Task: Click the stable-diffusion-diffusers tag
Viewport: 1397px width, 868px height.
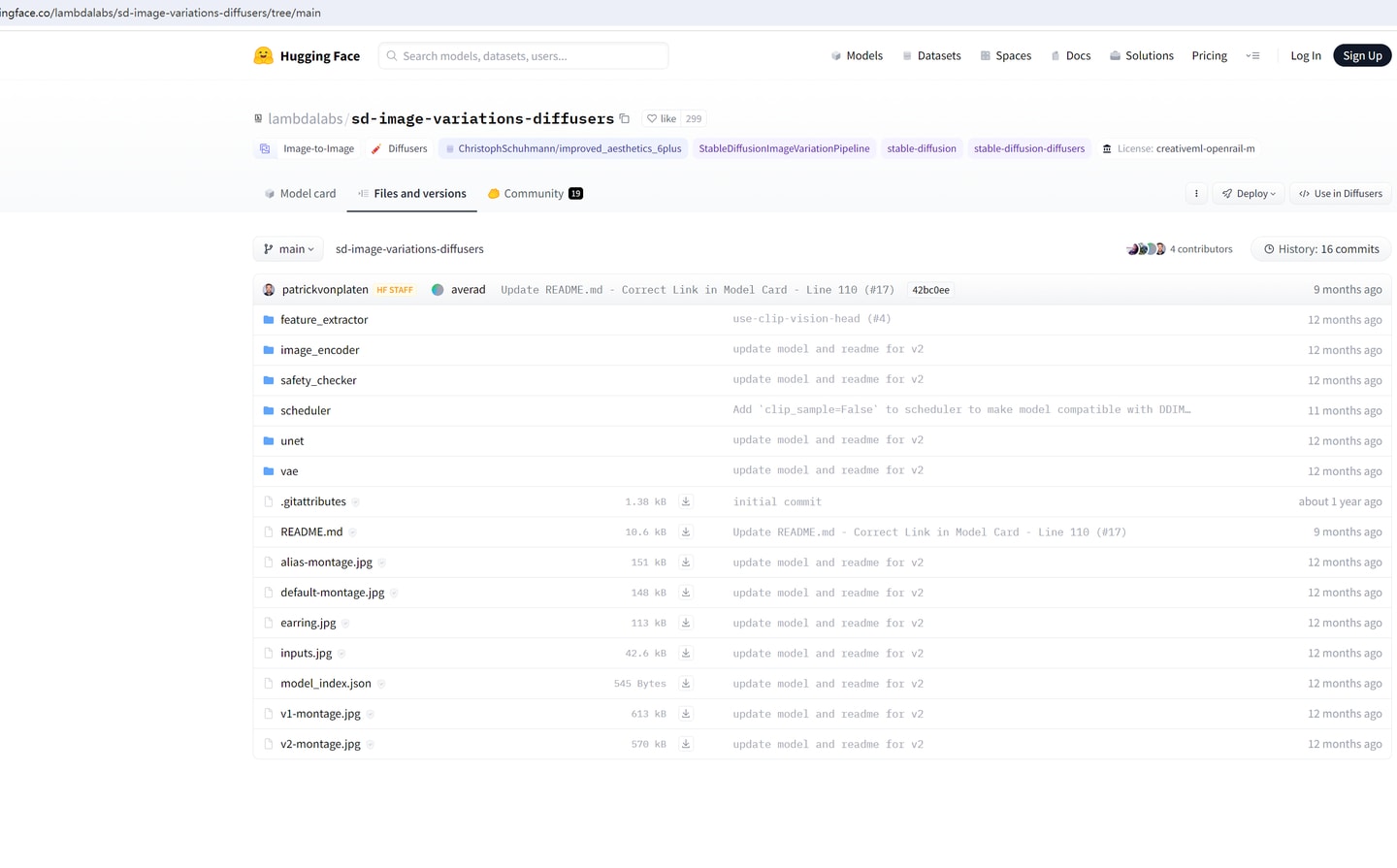Action: (x=1029, y=149)
